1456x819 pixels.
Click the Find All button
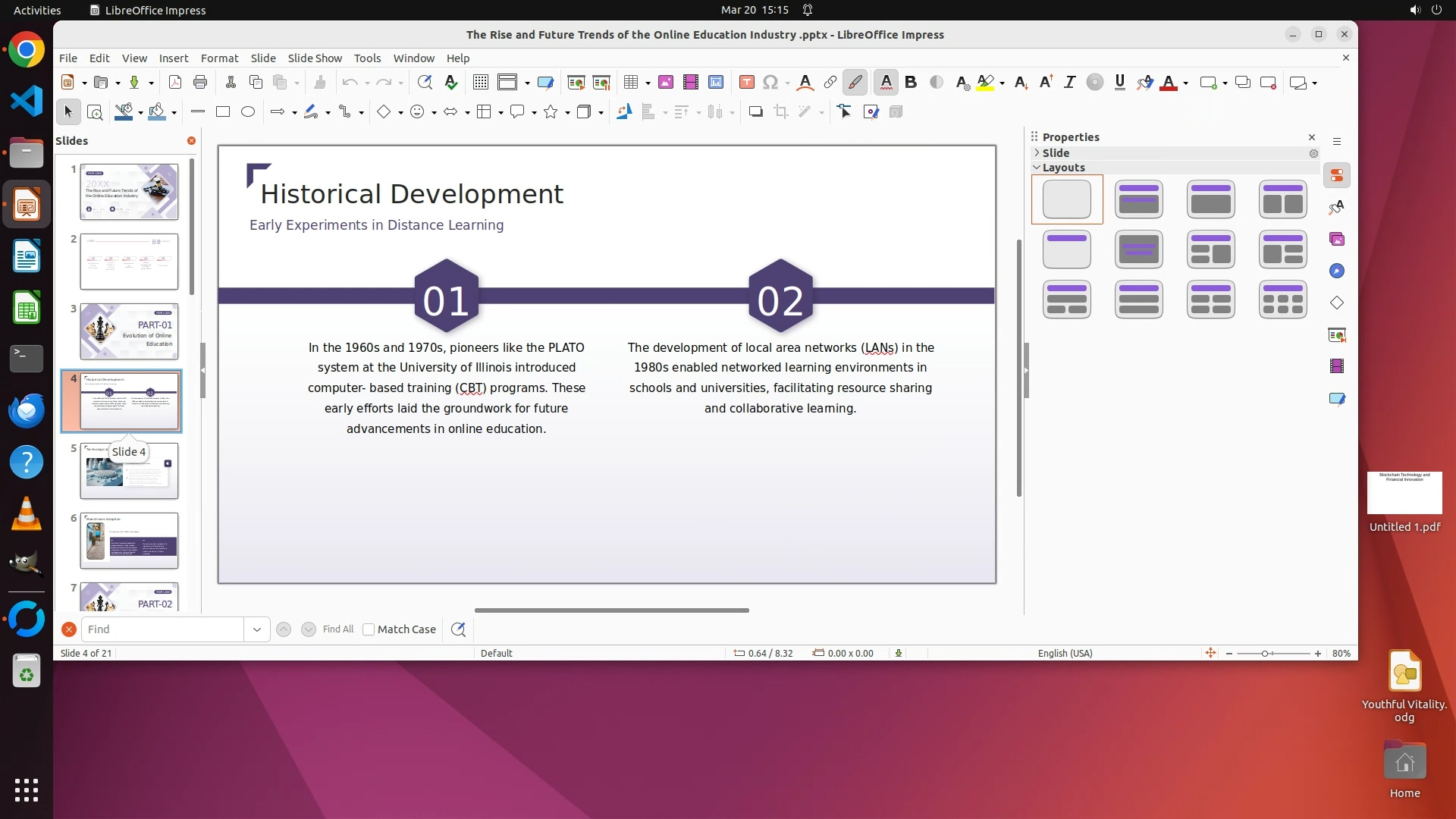[337, 629]
